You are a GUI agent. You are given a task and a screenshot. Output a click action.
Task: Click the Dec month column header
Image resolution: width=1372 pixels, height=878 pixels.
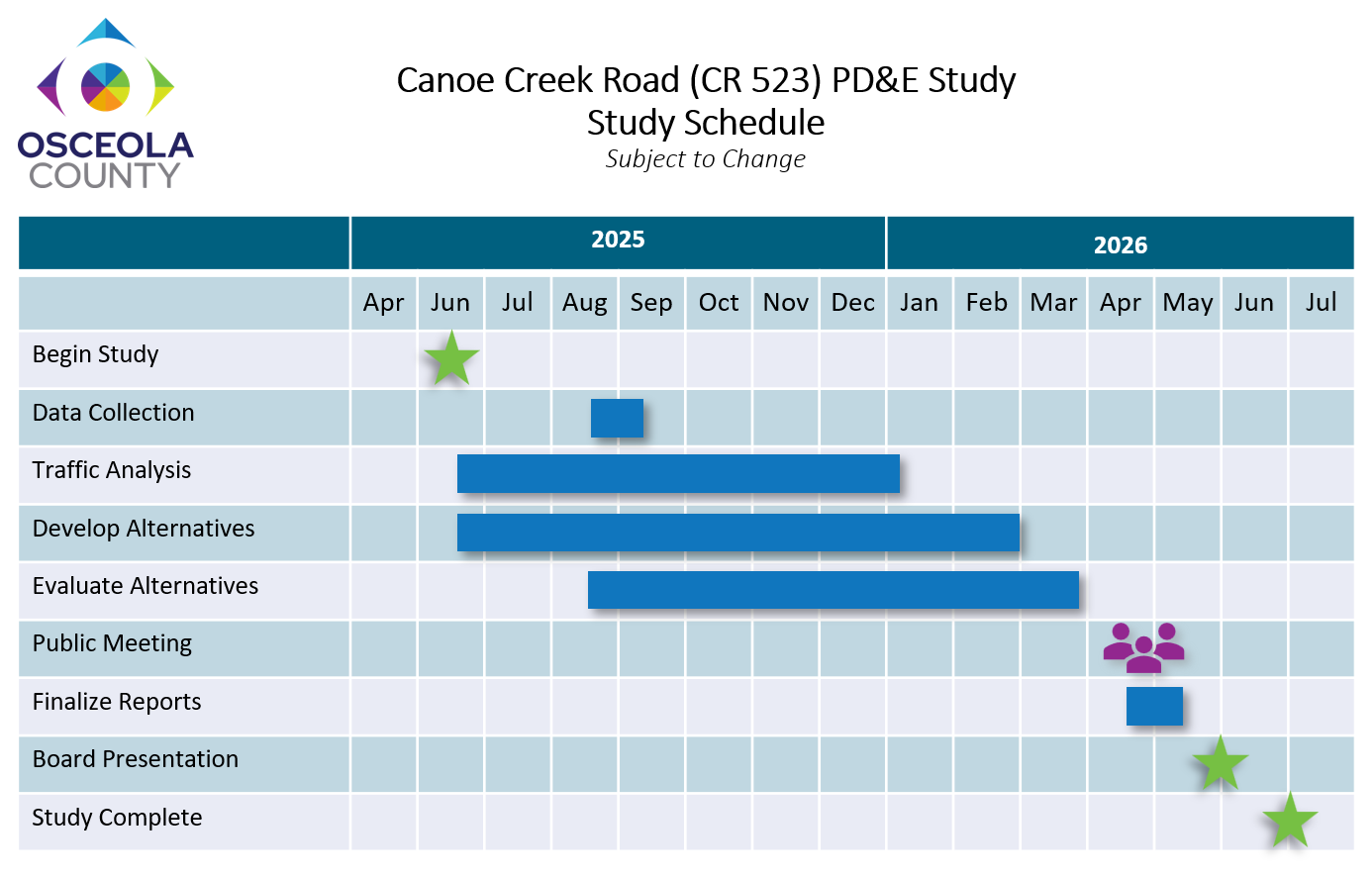click(852, 303)
